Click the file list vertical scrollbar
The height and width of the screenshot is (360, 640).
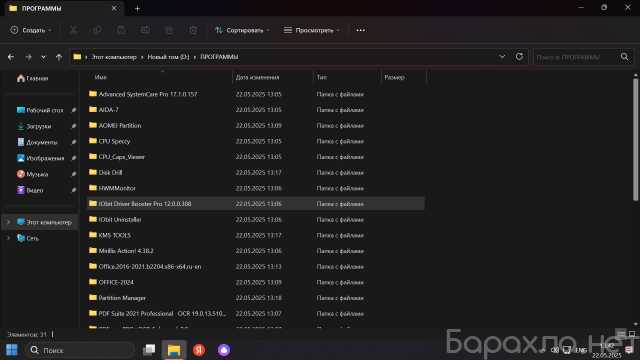pos(635,139)
